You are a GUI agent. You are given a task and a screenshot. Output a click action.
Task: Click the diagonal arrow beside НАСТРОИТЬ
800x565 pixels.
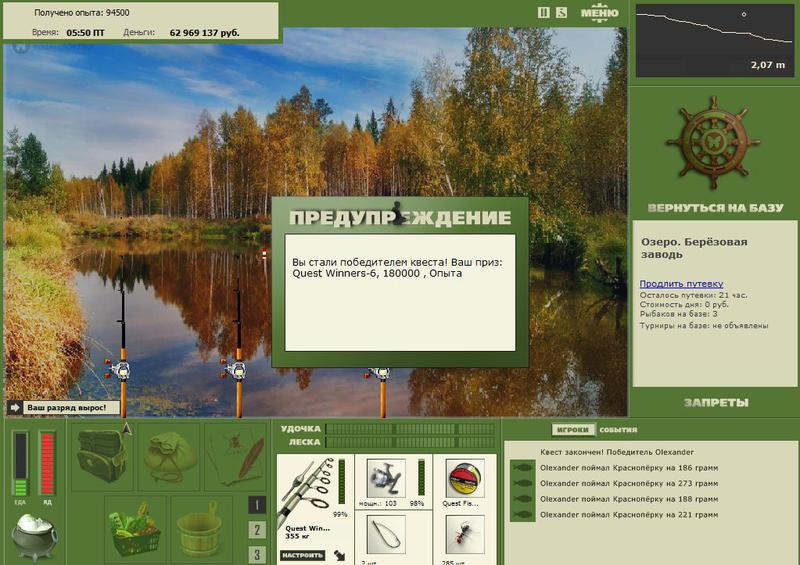339,555
